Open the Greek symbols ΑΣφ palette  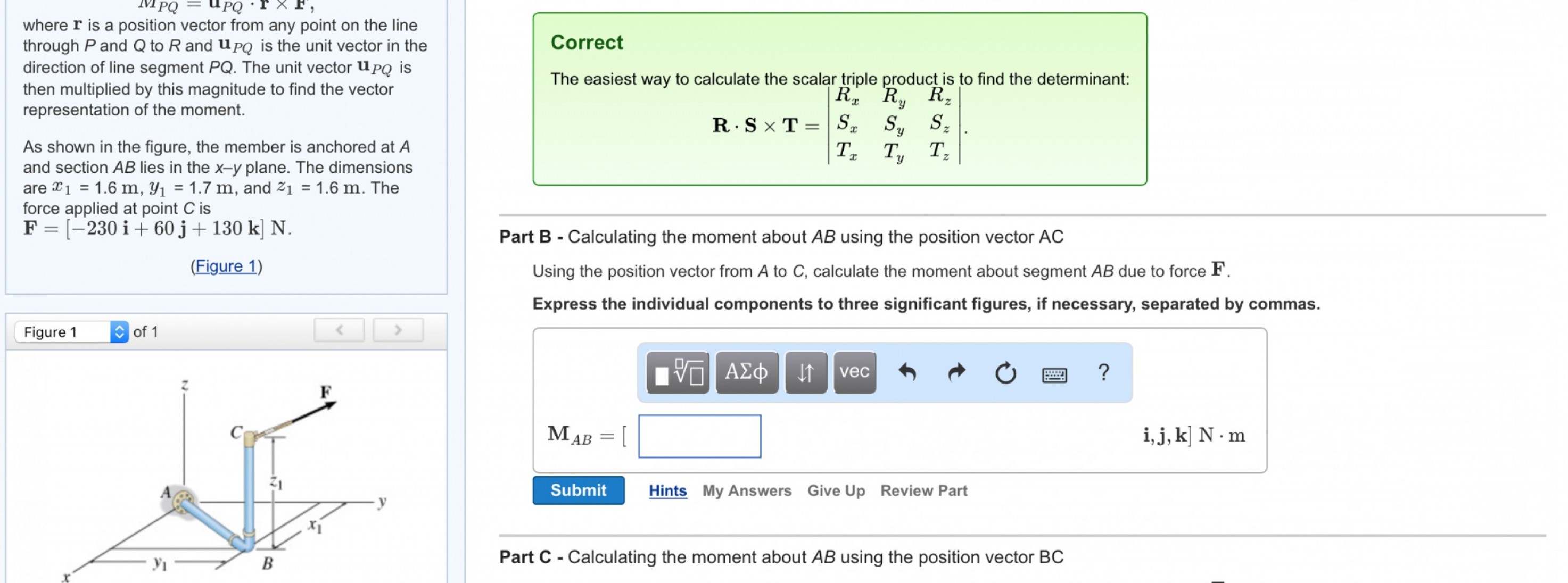coord(746,372)
